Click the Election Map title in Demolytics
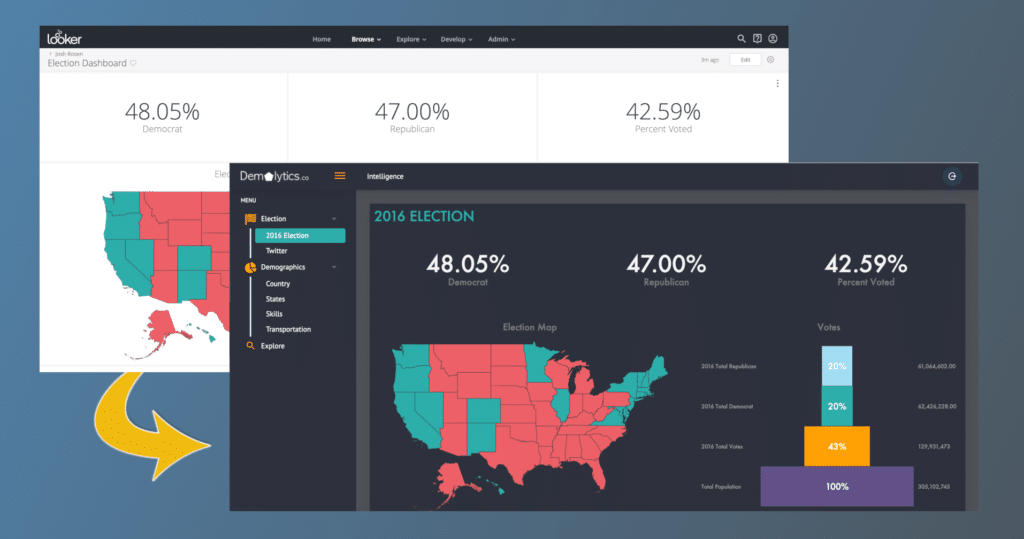The height and width of the screenshot is (539, 1024). [530, 327]
